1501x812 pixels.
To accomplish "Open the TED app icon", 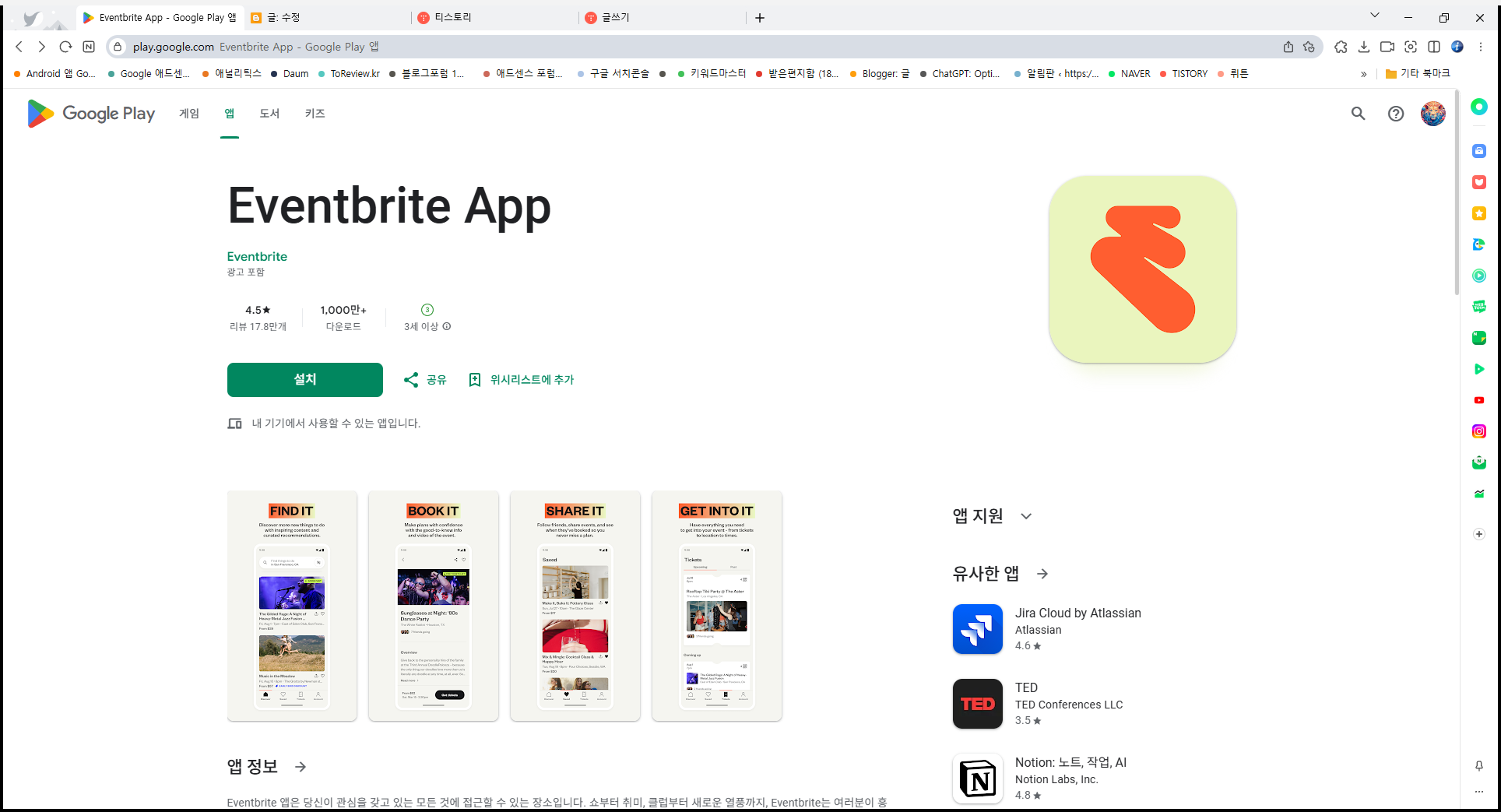I will click(977, 704).
